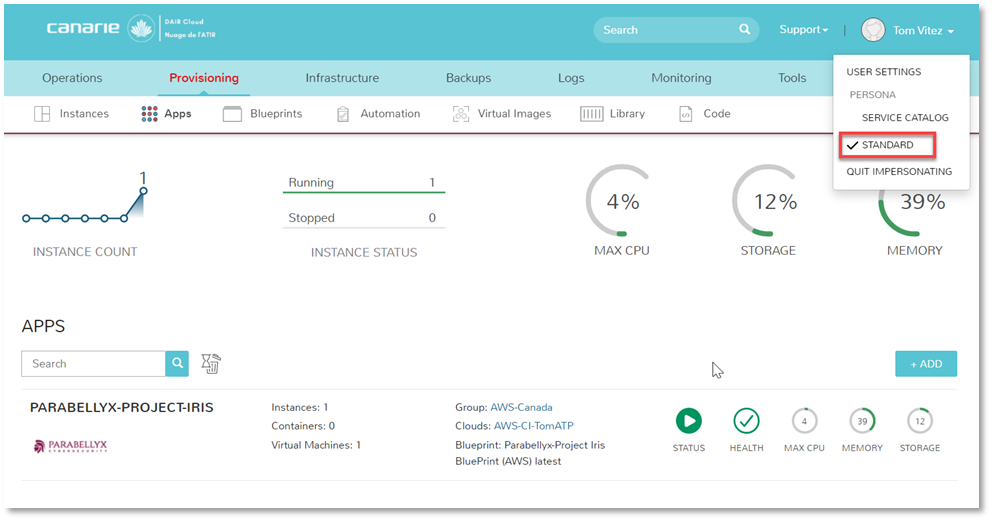Click the + ADD button

pyautogui.click(x=925, y=364)
